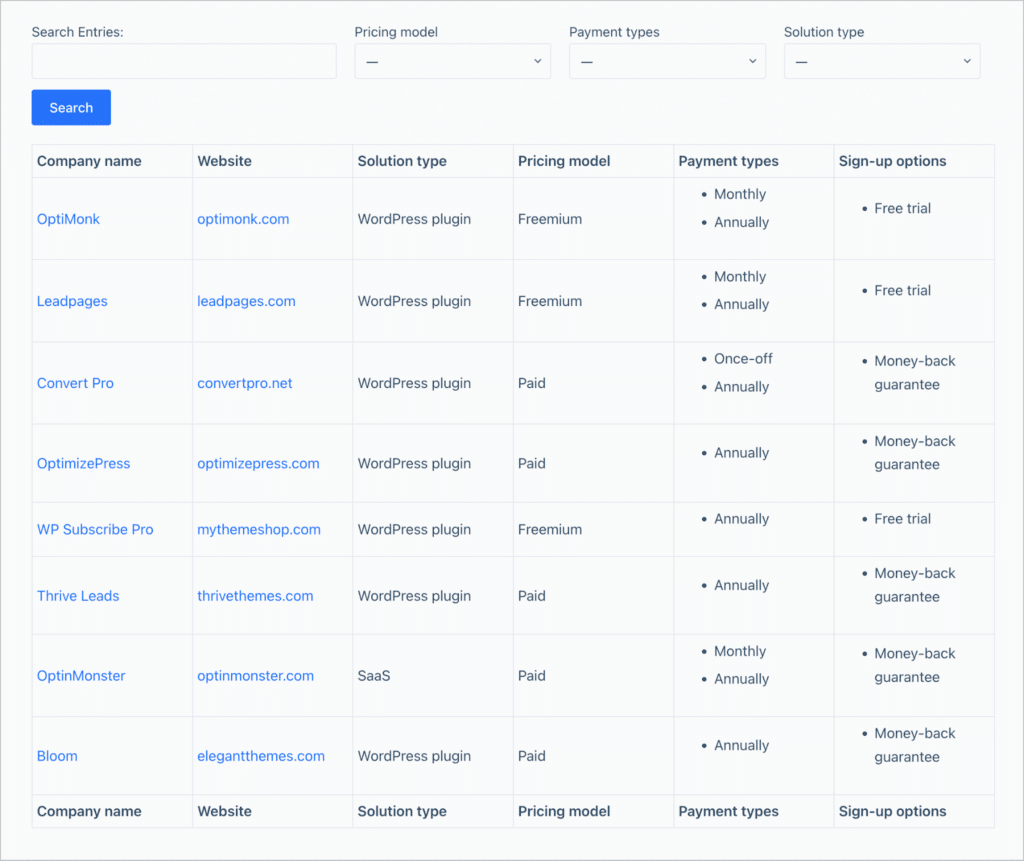Visit optimizepress.com website link
1024x861 pixels.
pyautogui.click(x=259, y=464)
